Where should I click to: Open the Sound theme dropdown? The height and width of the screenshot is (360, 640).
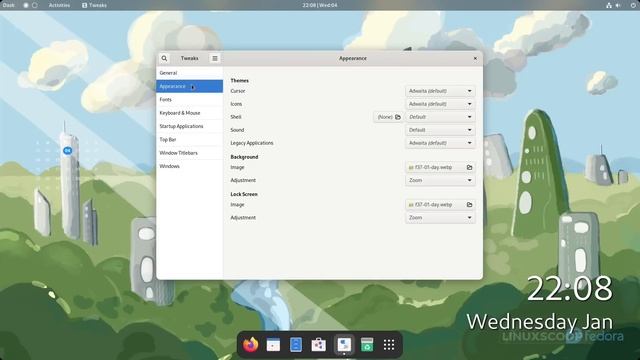click(440, 130)
